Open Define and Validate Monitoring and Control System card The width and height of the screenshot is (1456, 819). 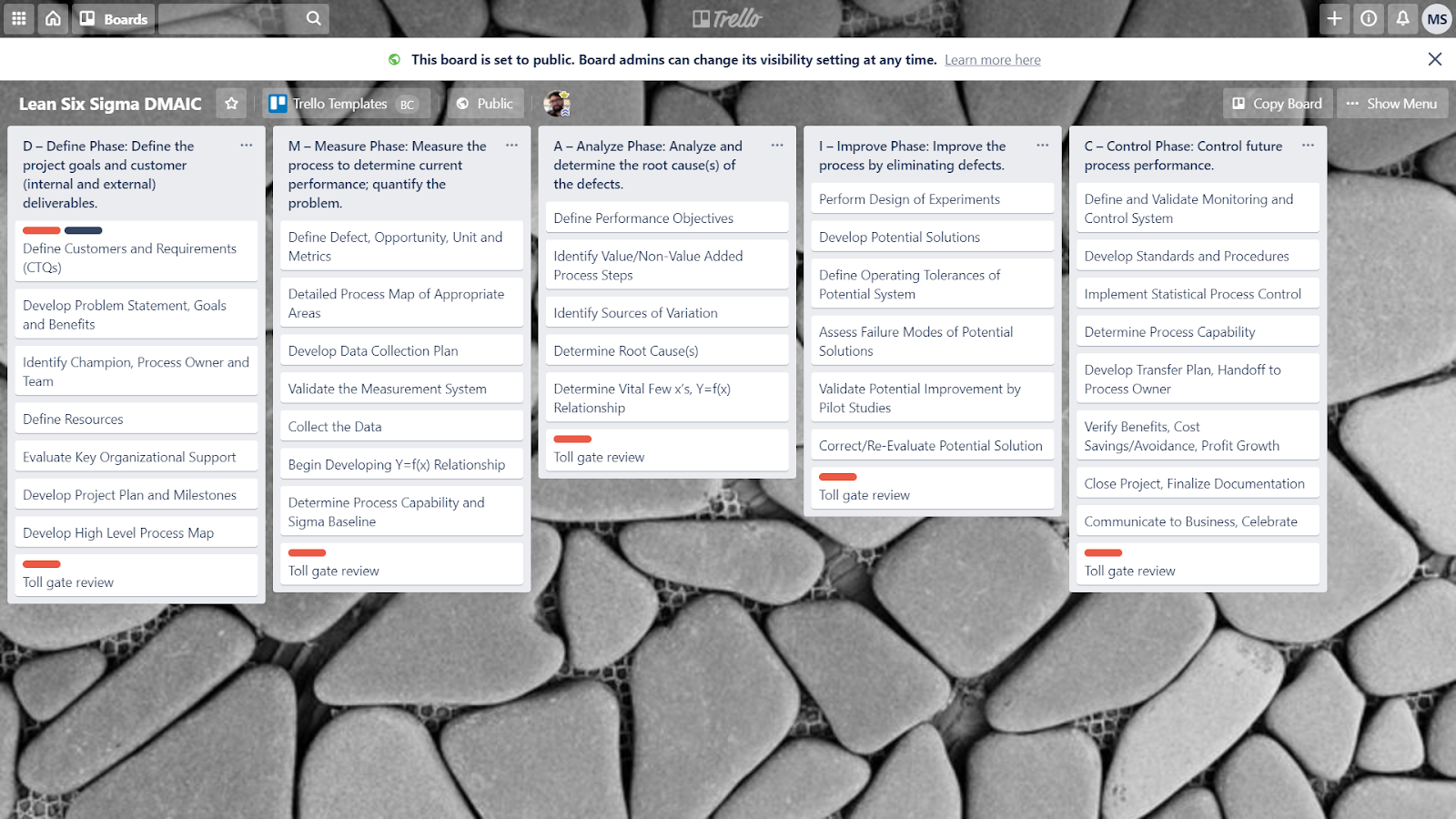point(1198,208)
